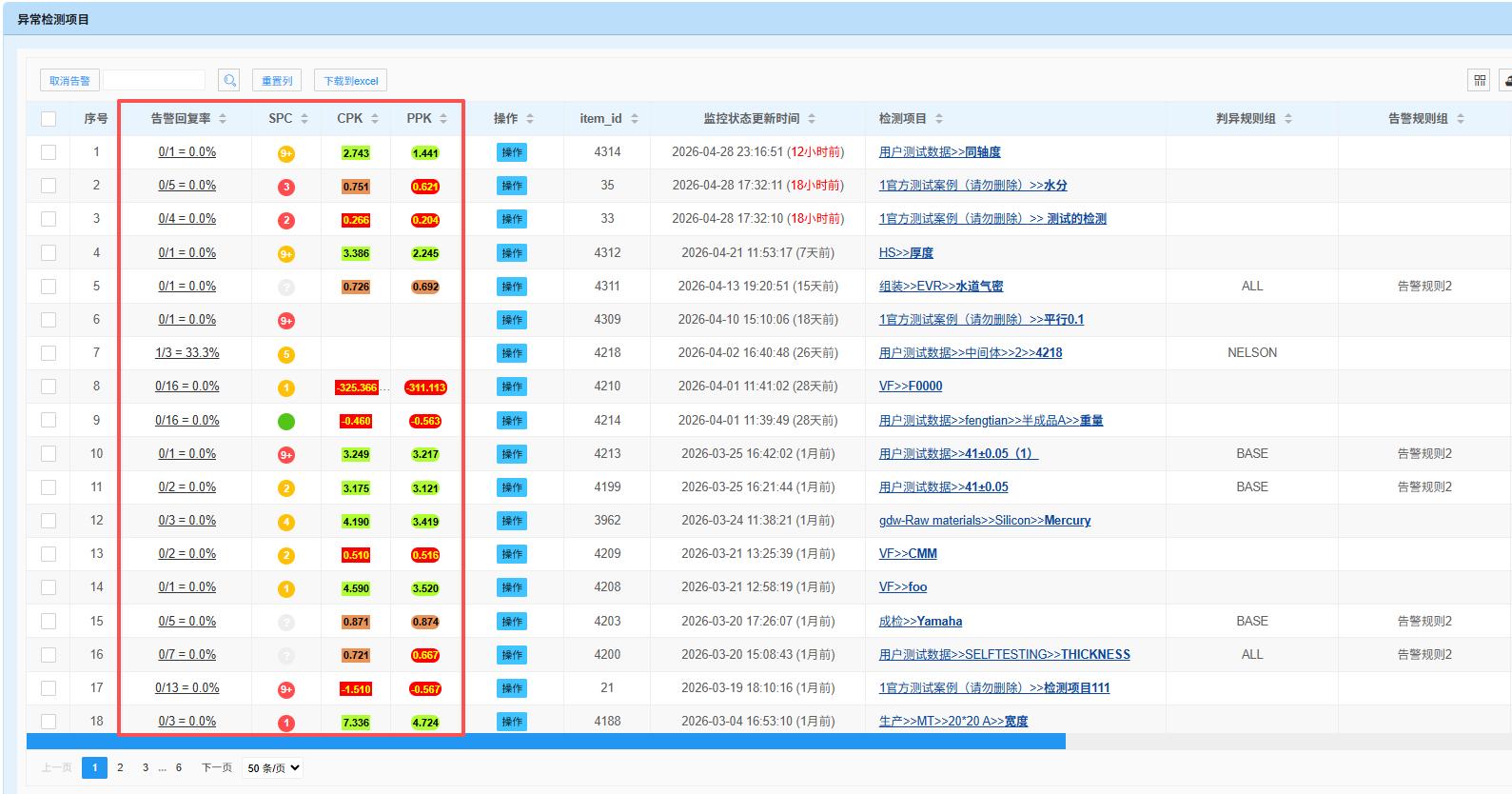Open the HS>>厚度 inspection item link
The height and width of the screenshot is (794, 1512).
tap(905, 253)
